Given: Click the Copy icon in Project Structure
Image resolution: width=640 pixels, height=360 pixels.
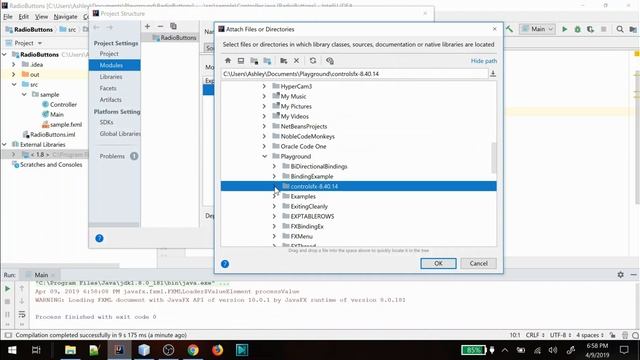Looking at the screenshot, I should [173, 26].
